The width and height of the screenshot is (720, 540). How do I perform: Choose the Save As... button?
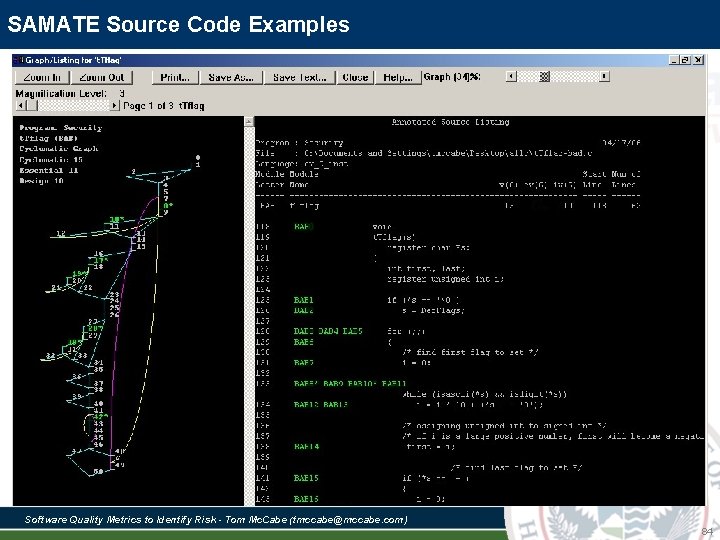pyautogui.click(x=231, y=77)
